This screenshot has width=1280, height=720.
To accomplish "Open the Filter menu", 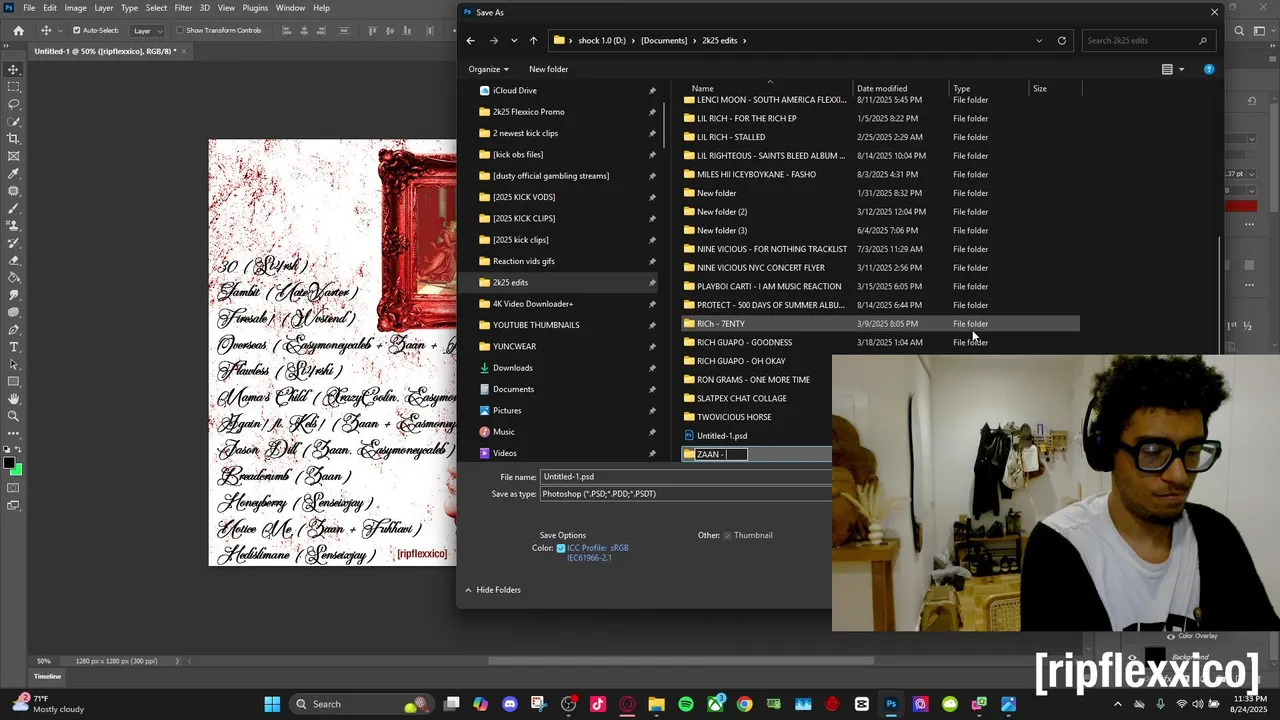I will click(183, 8).
